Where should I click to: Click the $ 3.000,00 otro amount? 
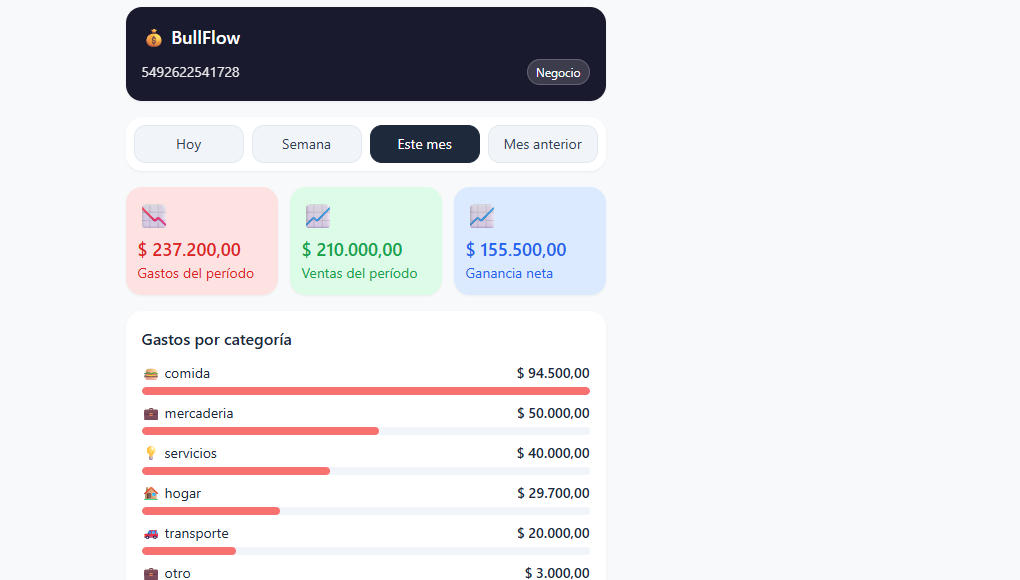click(557, 573)
